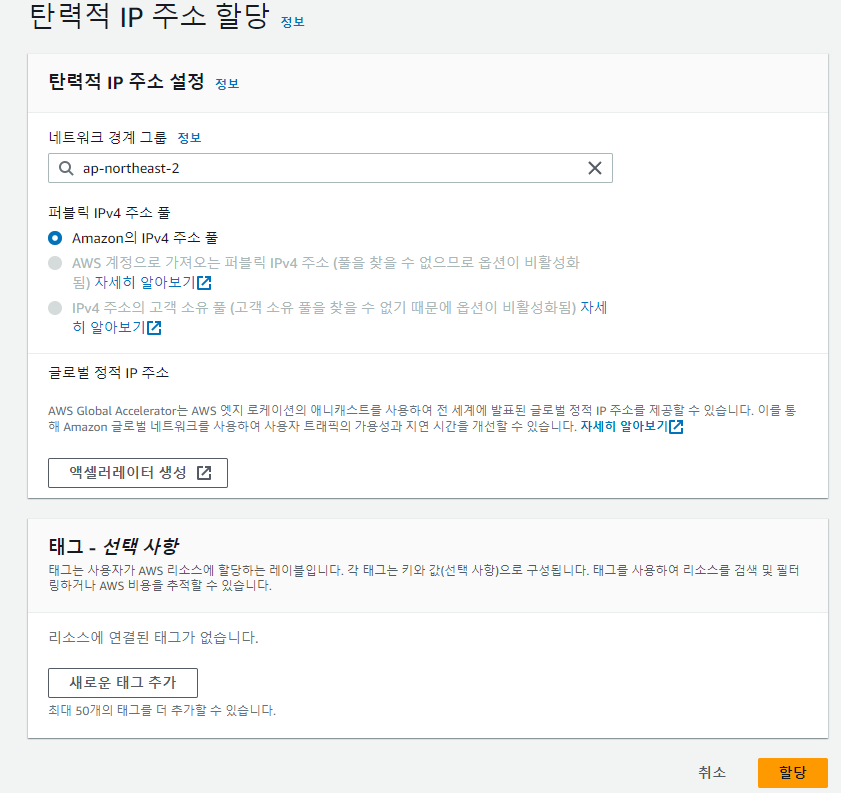The image size is (841, 793).
Task: Open 정보 link beside 탄력적 IP 주소 설정
Action: [x=227, y=84]
